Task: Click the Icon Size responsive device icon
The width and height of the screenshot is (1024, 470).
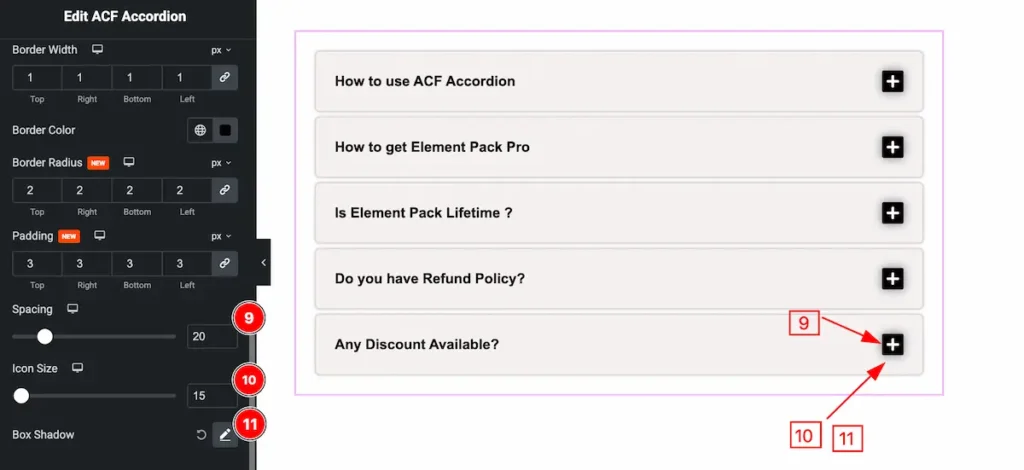Action: click(77, 368)
